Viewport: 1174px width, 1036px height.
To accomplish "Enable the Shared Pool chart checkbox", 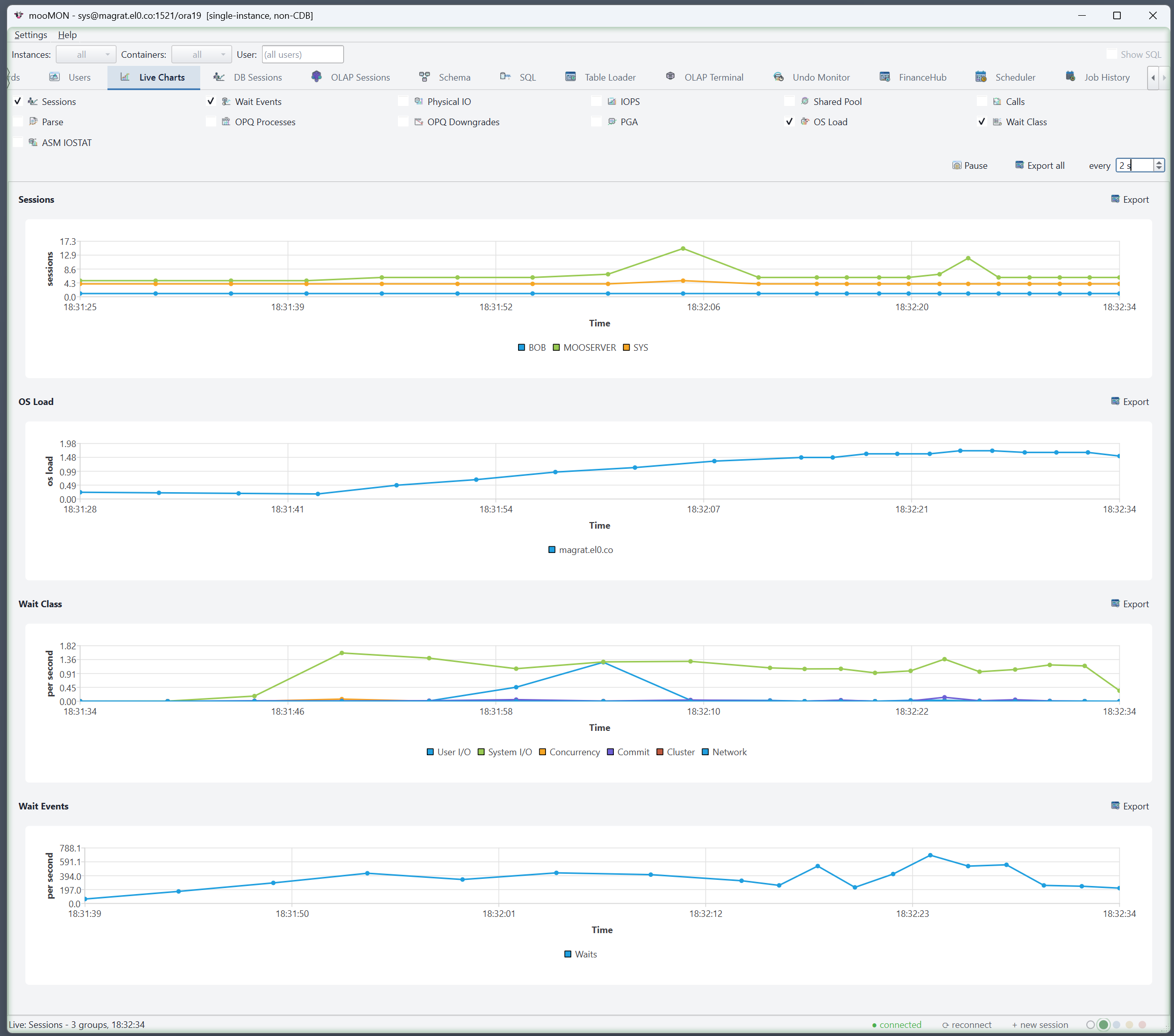I will (789, 101).
